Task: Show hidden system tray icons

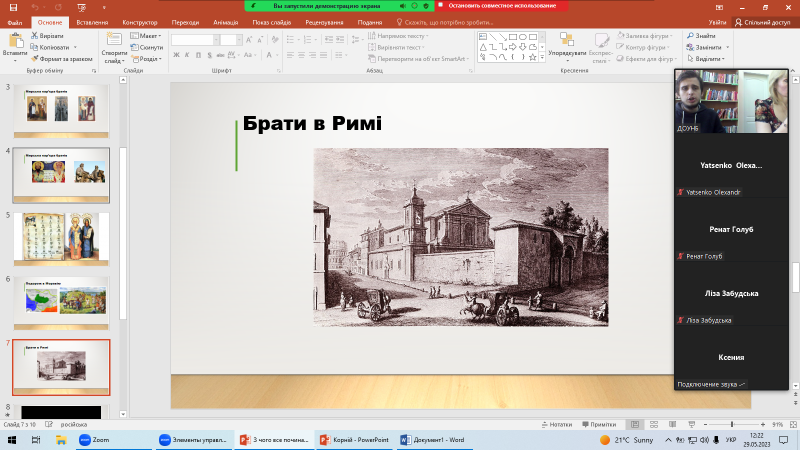Action: click(x=668, y=440)
